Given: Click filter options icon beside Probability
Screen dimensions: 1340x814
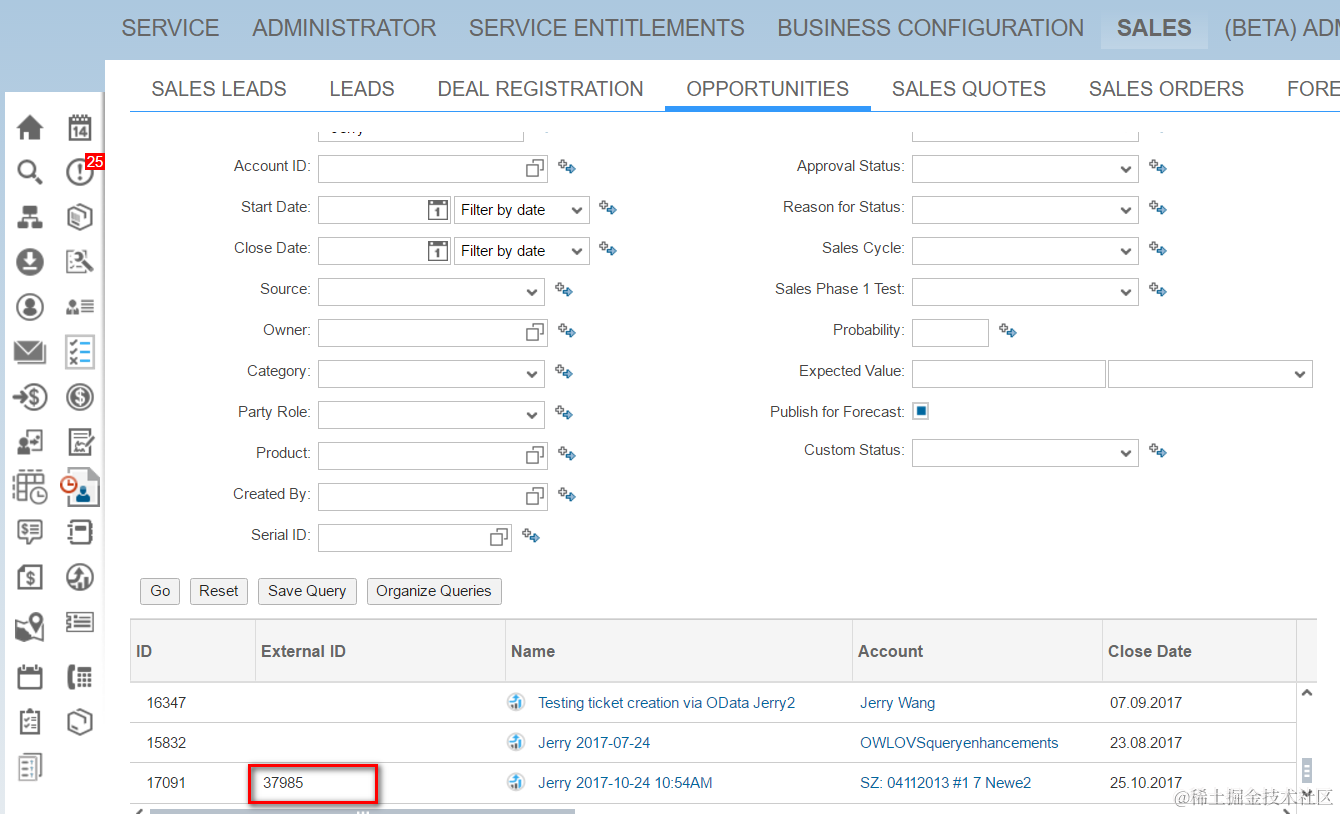Looking at the screenshot, I should pyautogui.click(x=1008, y=331).
